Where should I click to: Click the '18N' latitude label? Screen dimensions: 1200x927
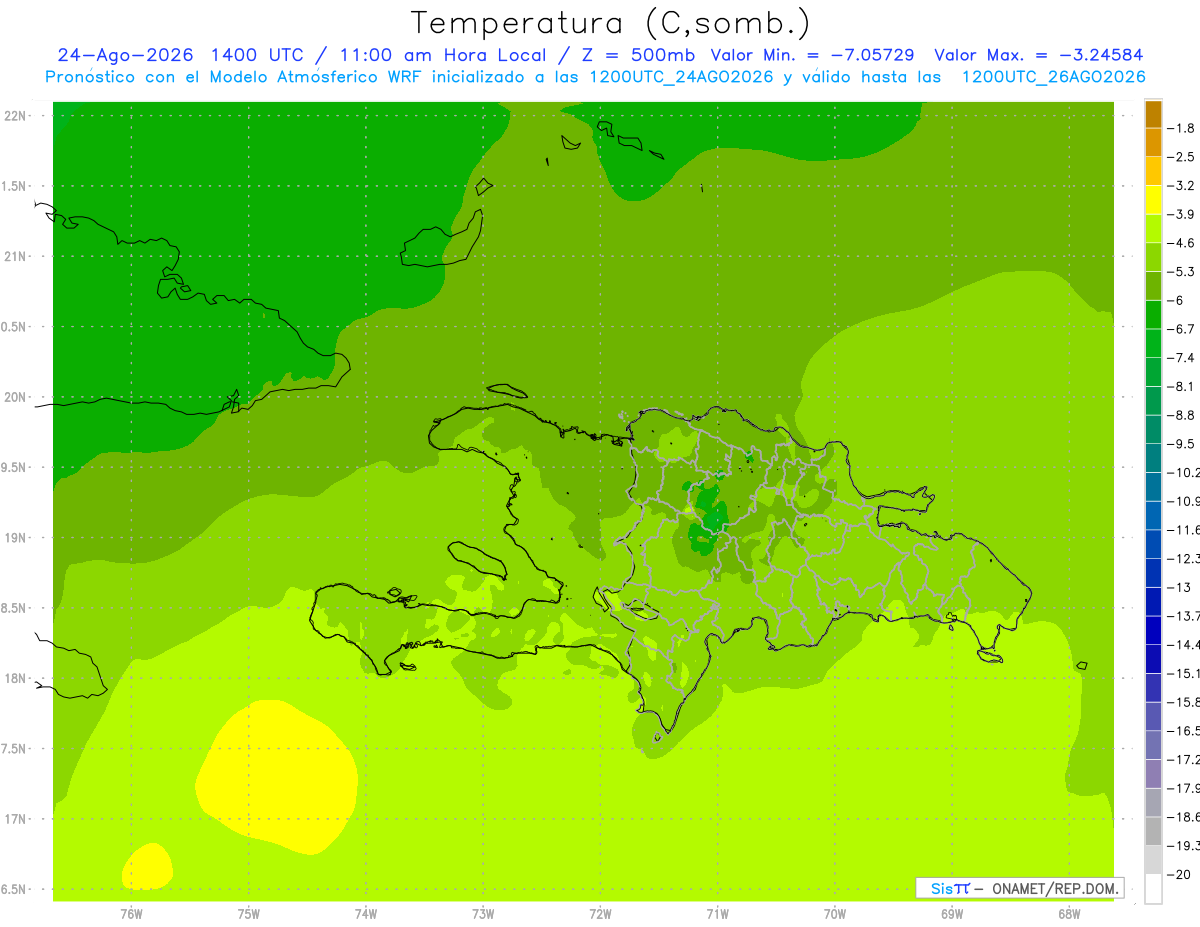[x=17, y=678]
